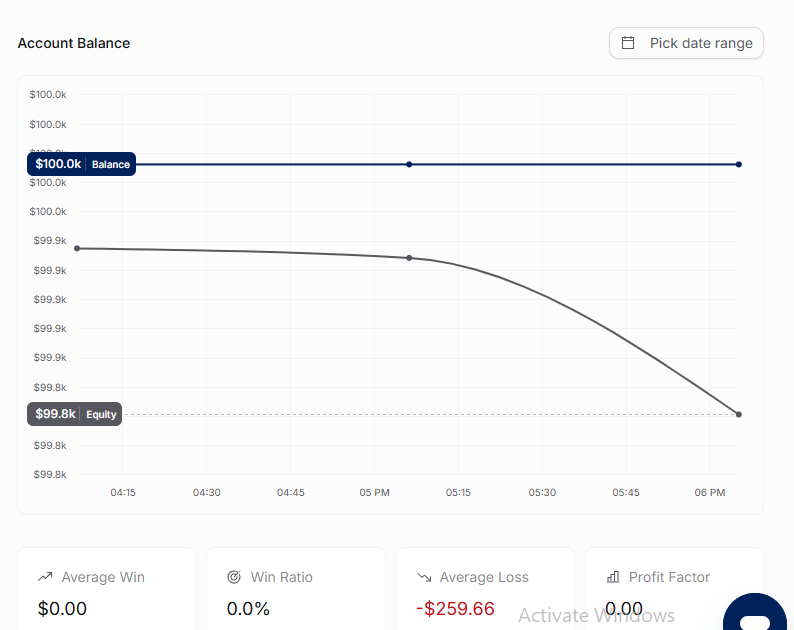This screenshot has height=630, width=794.
Task: Click the final balance point near 06 PM
Action: coord(739,164)
